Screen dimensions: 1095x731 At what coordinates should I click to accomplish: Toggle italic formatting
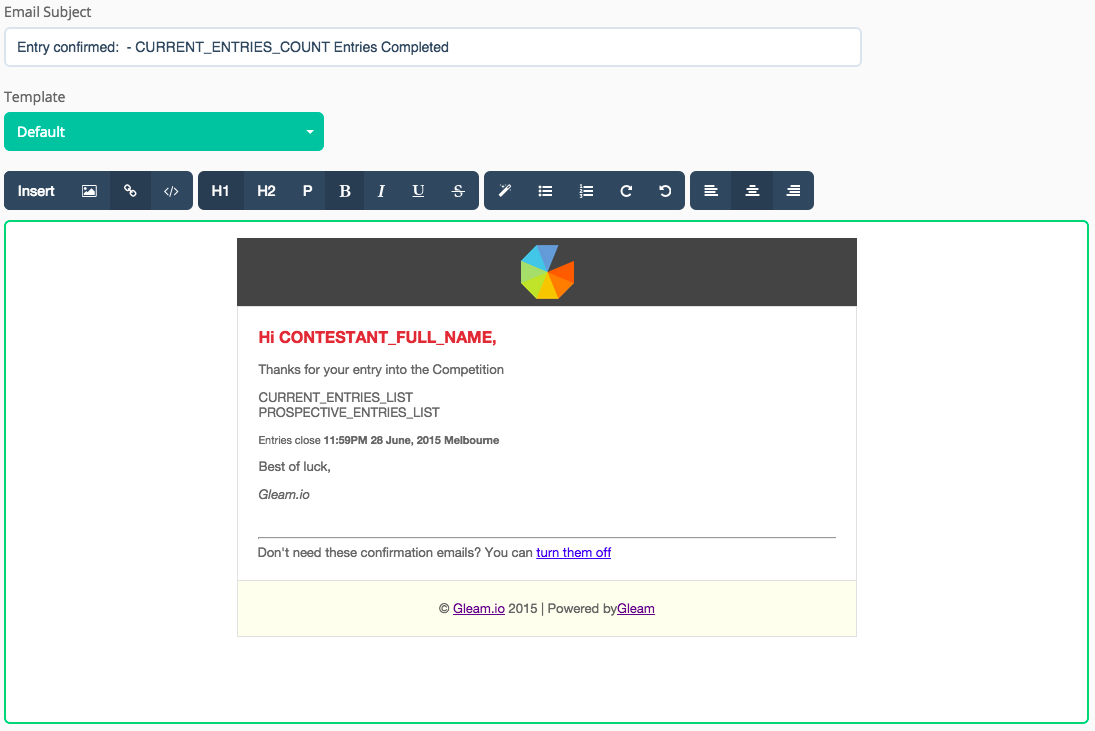click(381, 191)
